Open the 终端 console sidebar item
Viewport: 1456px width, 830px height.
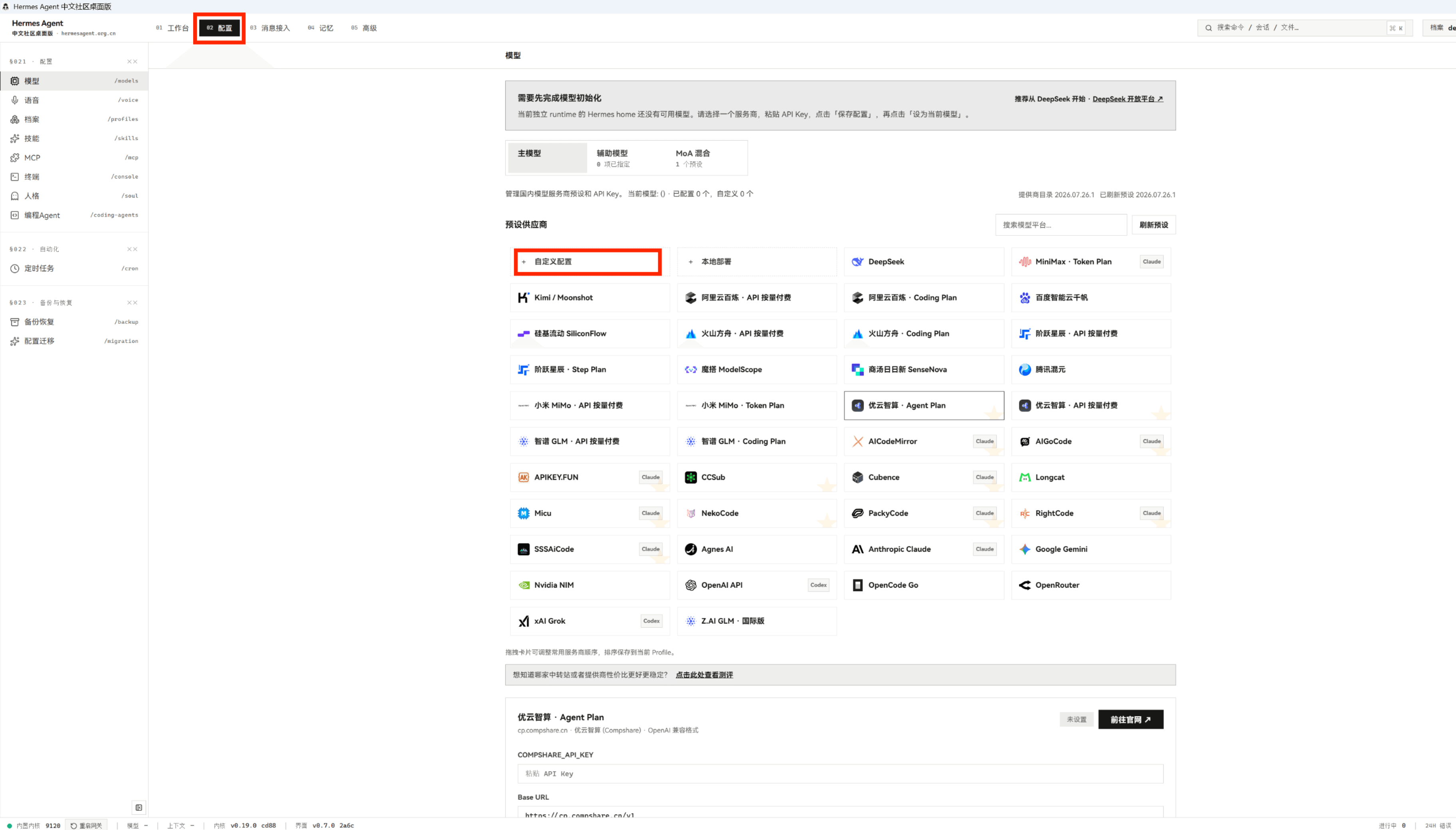coord(74,177)
